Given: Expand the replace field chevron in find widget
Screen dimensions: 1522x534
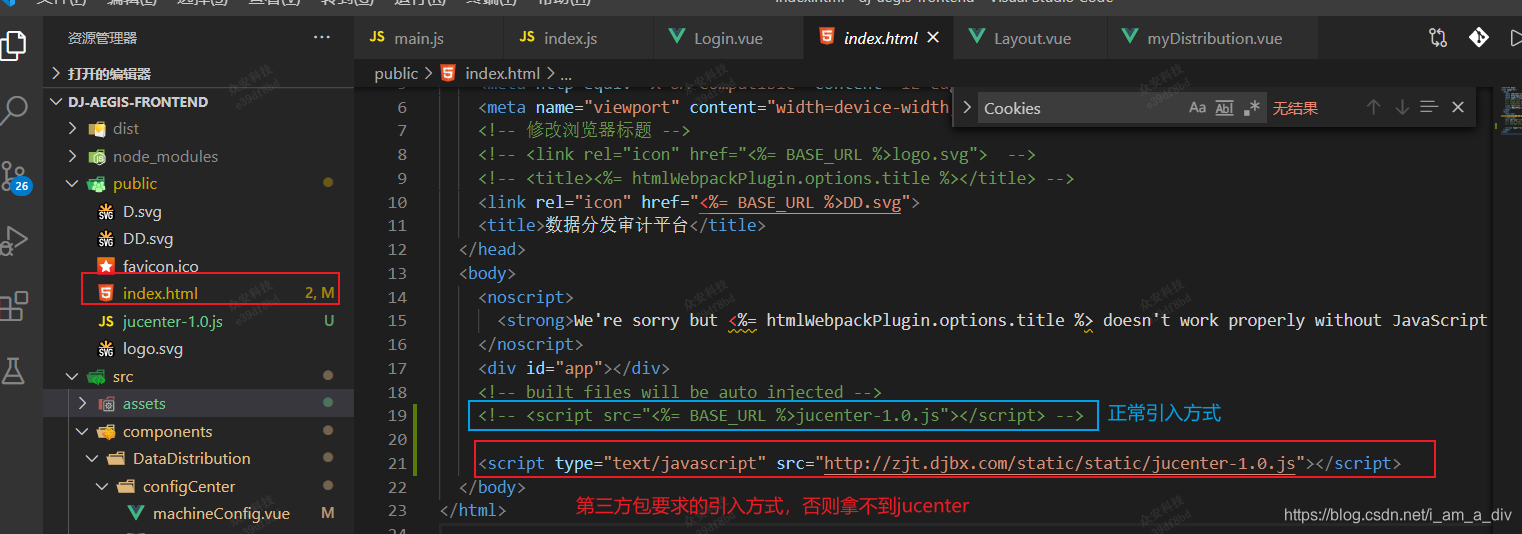Looking at the screenshot, I should click(x=967, y=107).
